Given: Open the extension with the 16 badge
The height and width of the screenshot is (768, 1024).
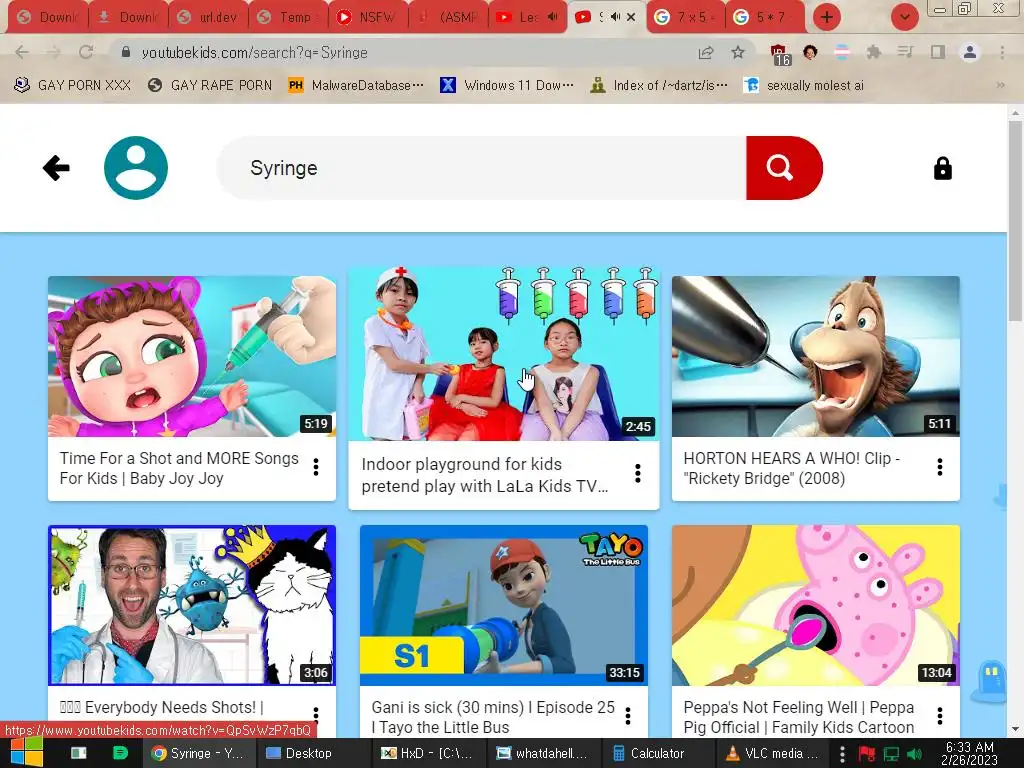Looking at the screenshot, I should [780, 54].
